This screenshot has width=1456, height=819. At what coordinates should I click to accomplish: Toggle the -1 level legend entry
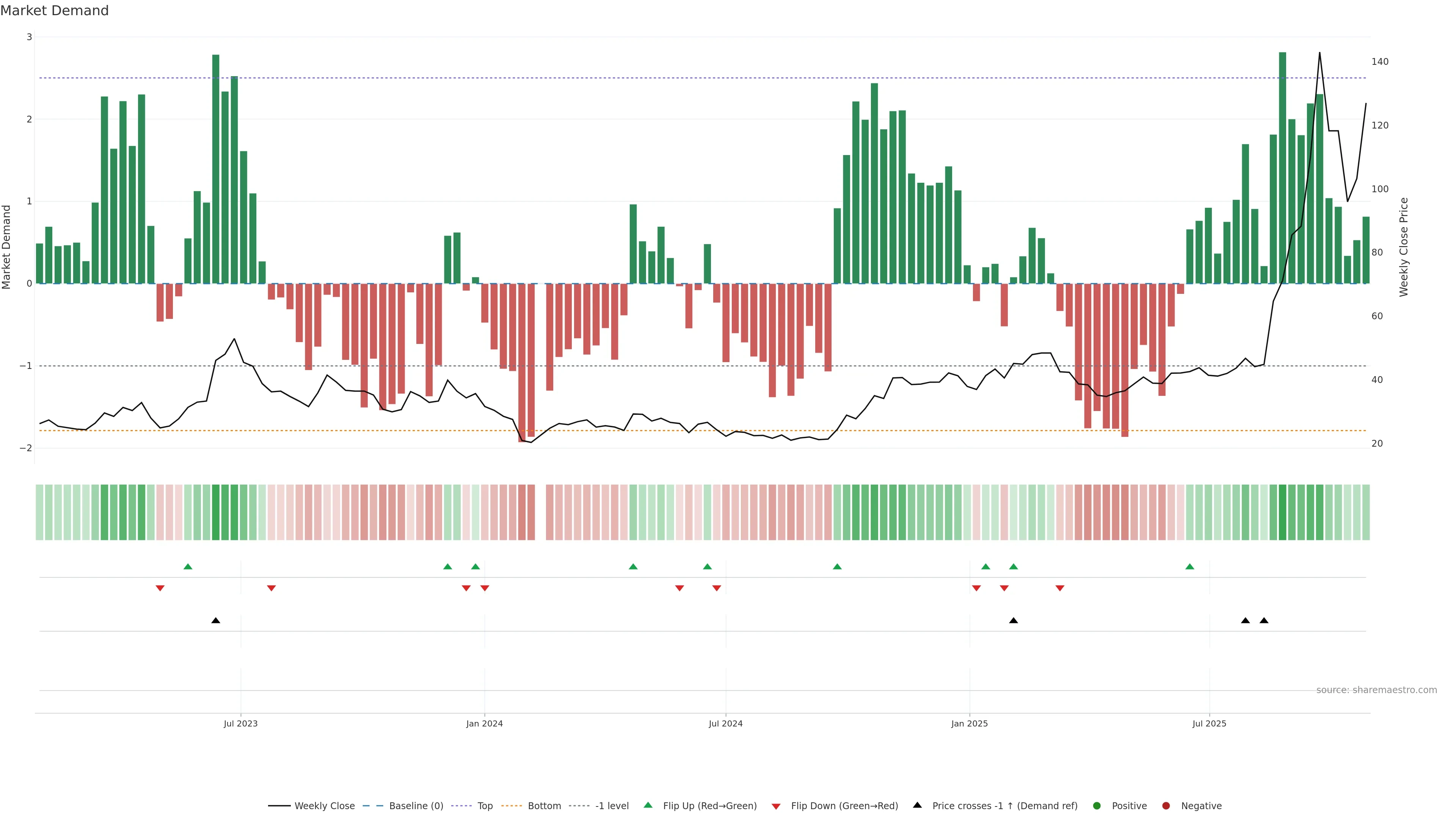tap(612, 806)
